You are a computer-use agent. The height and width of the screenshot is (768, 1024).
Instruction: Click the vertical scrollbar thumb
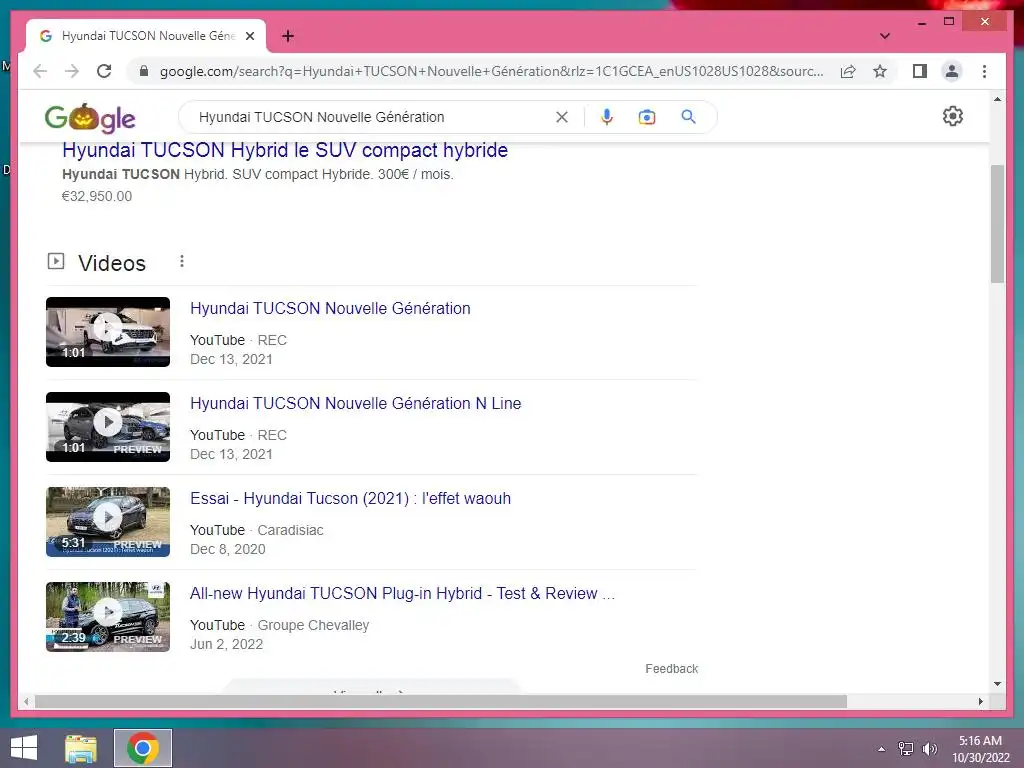coord(997,224)
